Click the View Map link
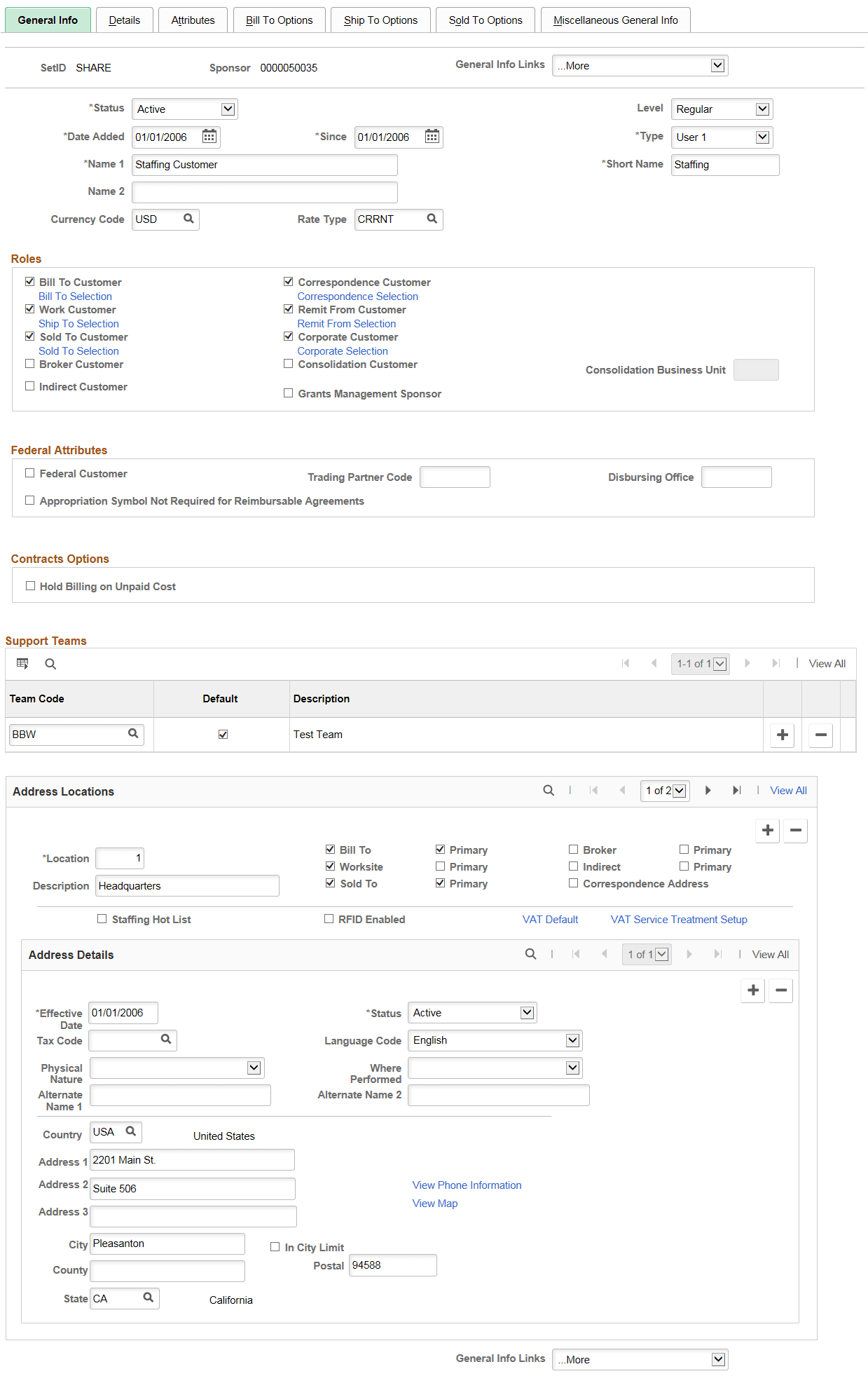The image size is (868, 1376). point(435,1204)
